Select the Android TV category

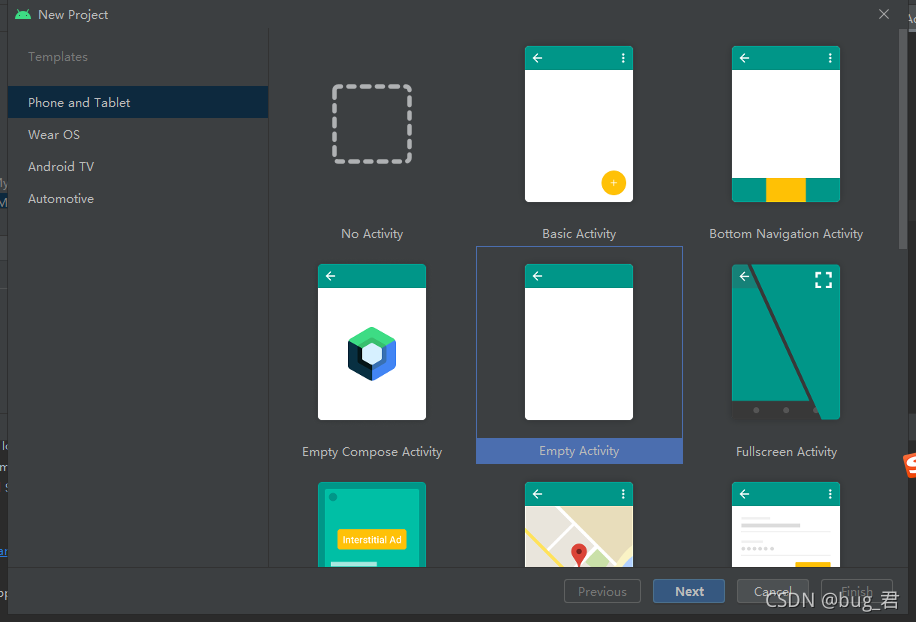(x=138, y=166)
